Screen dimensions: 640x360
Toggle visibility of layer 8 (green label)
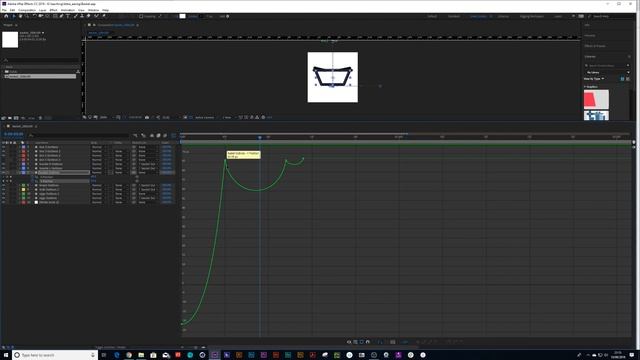[4, 185]
